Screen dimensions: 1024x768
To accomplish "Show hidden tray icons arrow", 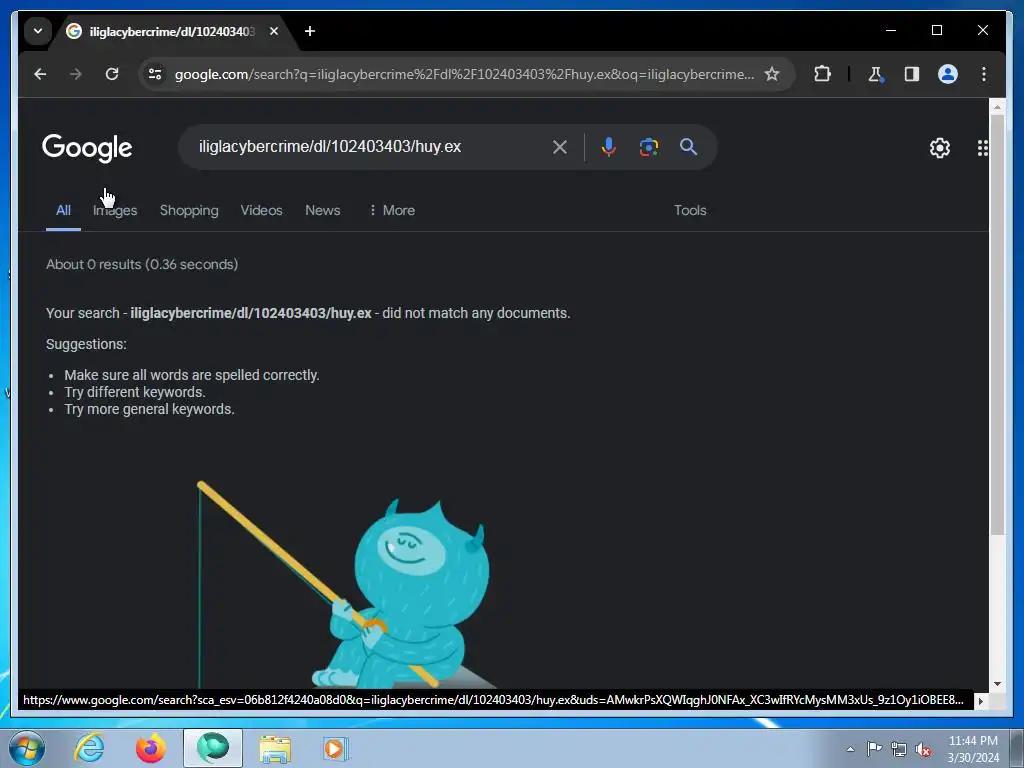I will click(850, 749).
